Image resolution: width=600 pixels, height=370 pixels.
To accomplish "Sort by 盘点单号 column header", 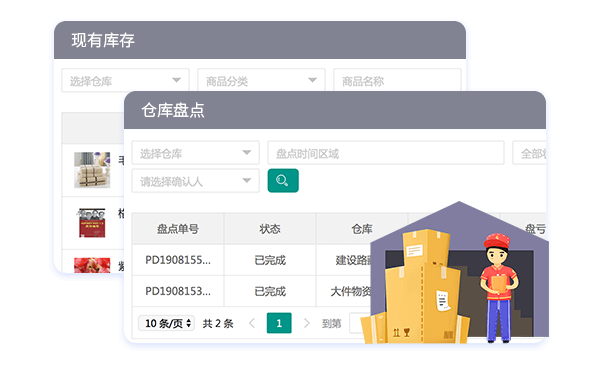I will point(178,229).
